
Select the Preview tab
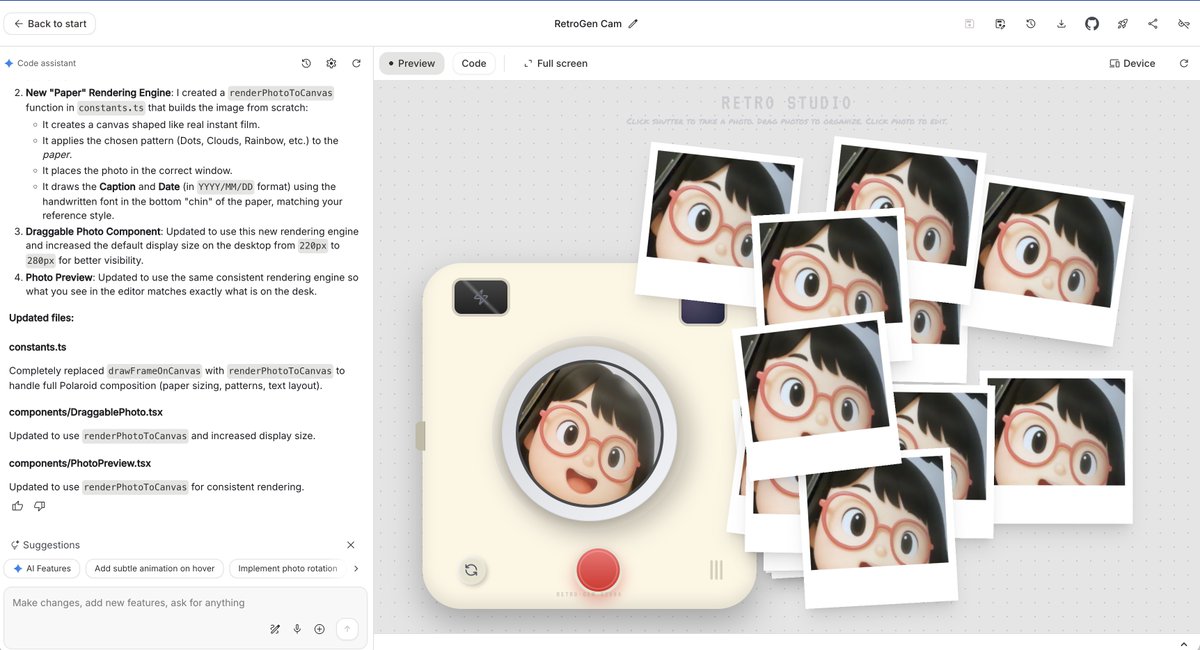coord(411,63)
